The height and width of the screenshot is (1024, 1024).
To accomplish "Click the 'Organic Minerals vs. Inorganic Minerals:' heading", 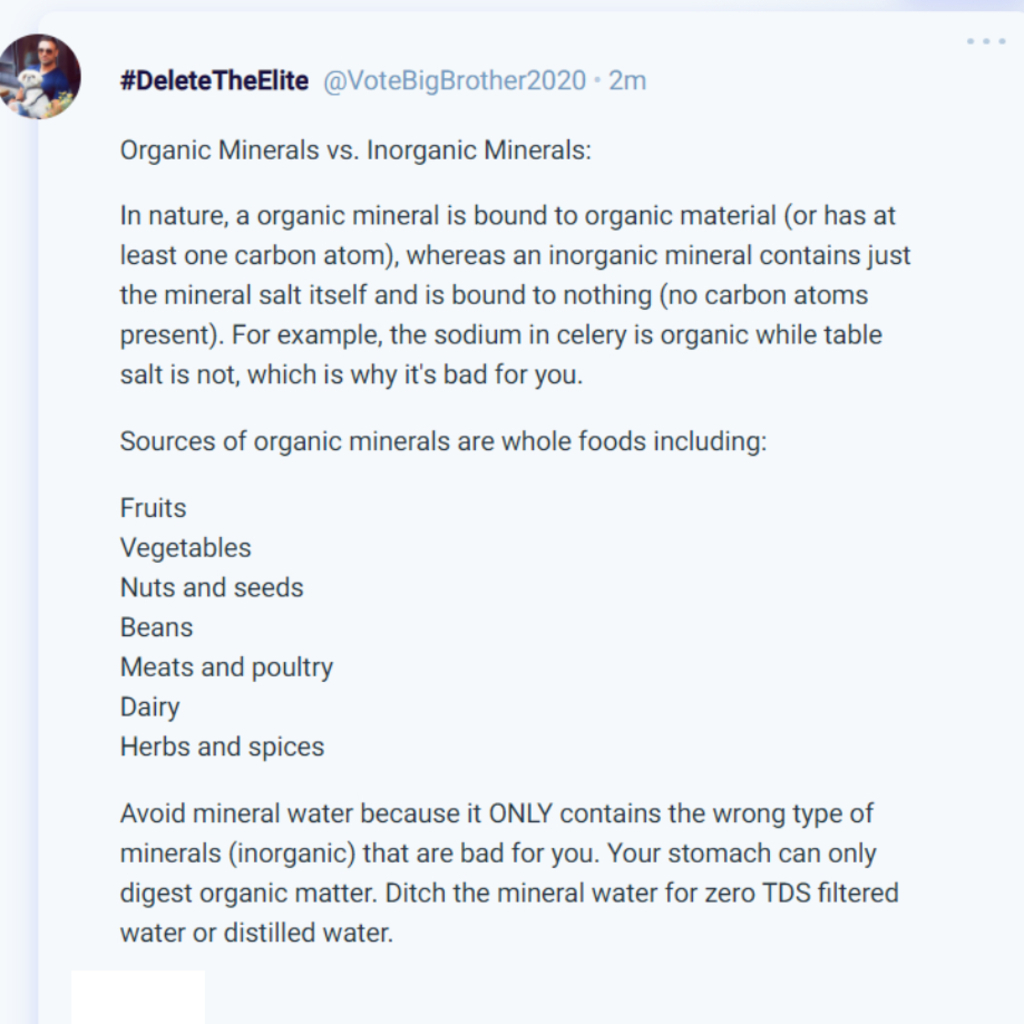I will click(x=356, y=150).
